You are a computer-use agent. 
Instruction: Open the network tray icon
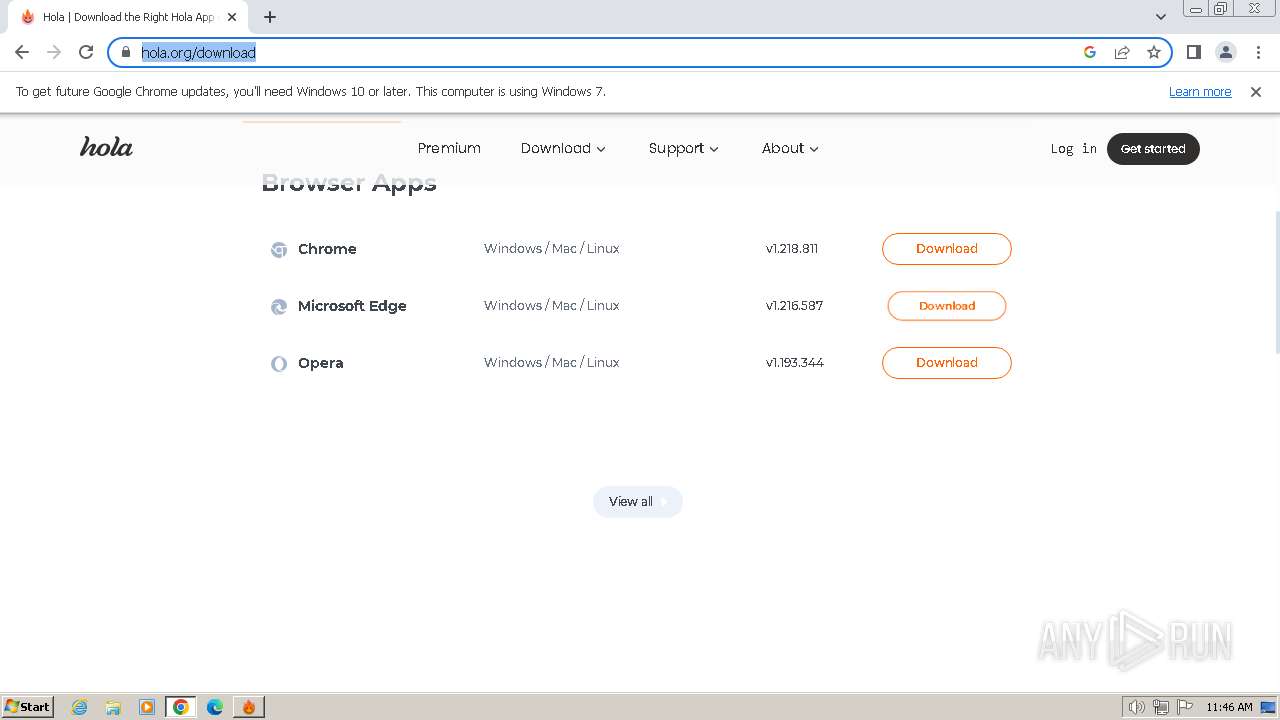(1161, 707)
